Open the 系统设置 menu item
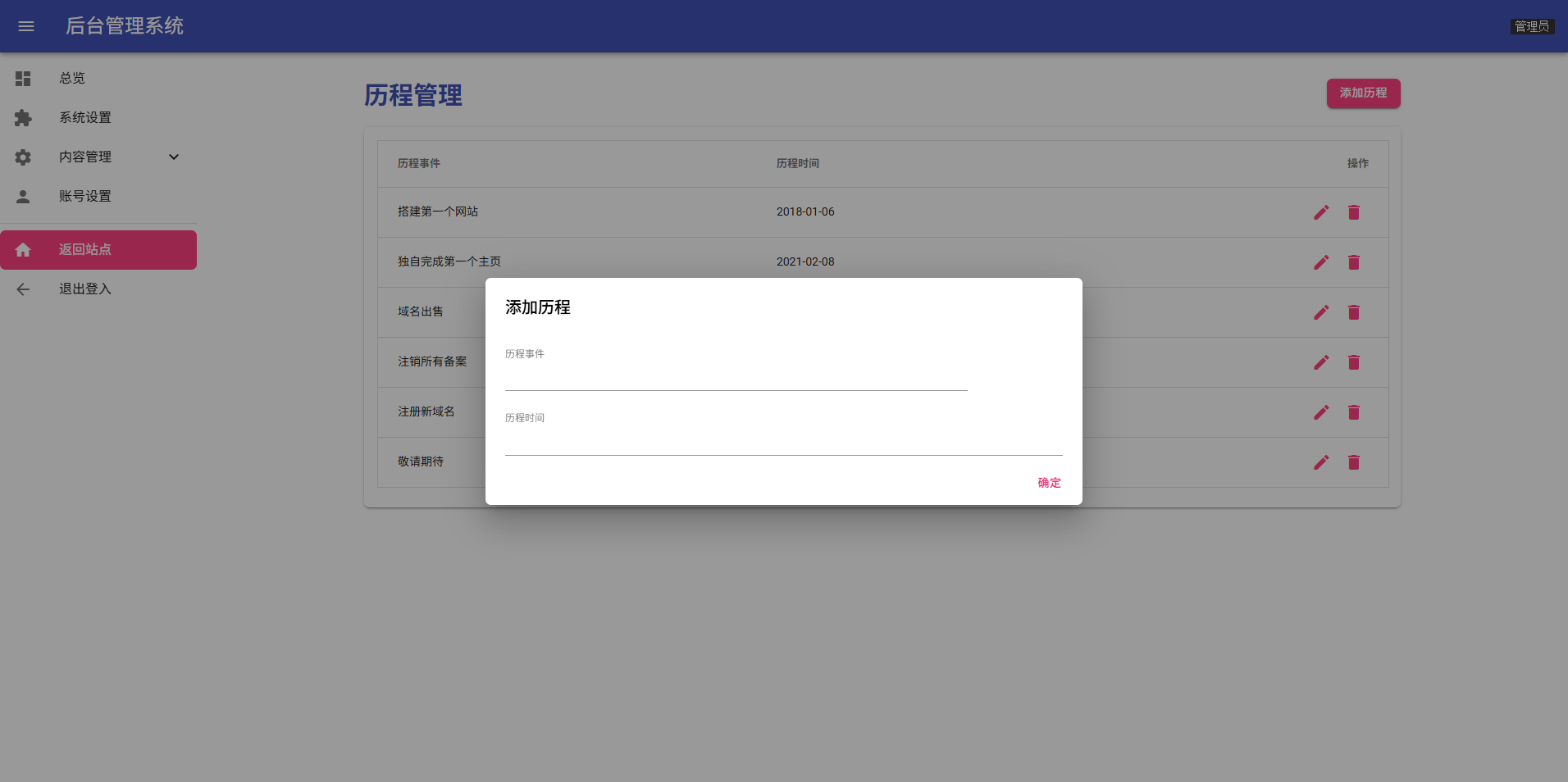1568x782 pixels. pos(85,117)
